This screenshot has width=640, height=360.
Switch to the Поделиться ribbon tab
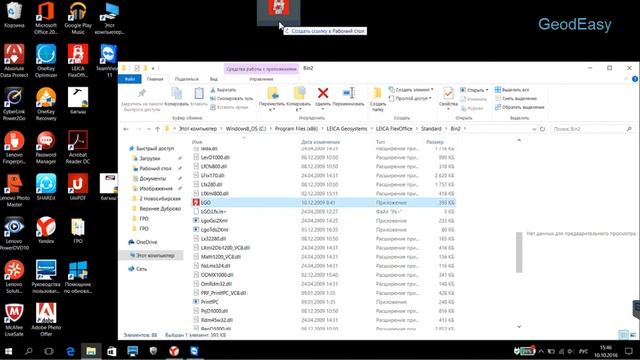click(187, 79)
